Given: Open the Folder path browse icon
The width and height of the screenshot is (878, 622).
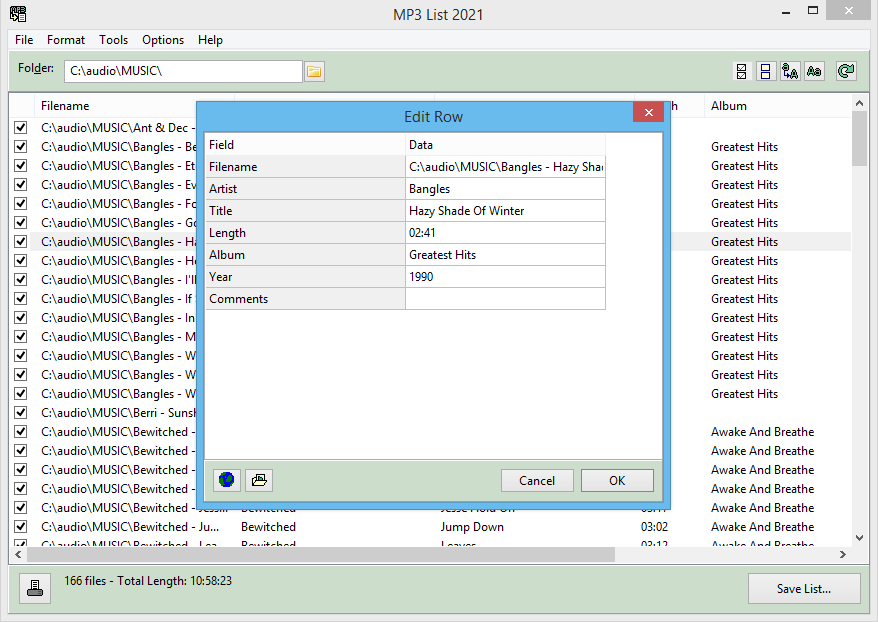Looking at the screenshot, I should 315,71.
